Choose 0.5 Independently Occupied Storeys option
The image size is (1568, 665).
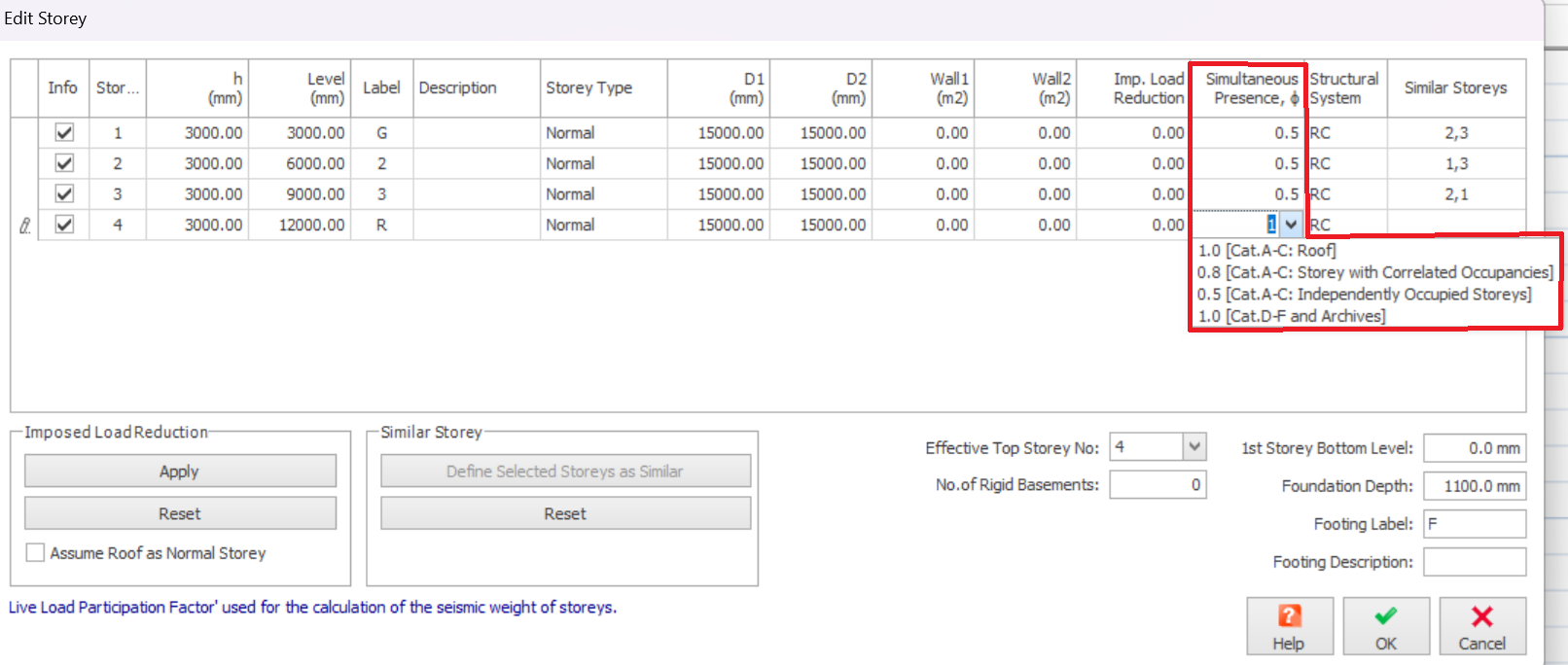pos(1364,295)
